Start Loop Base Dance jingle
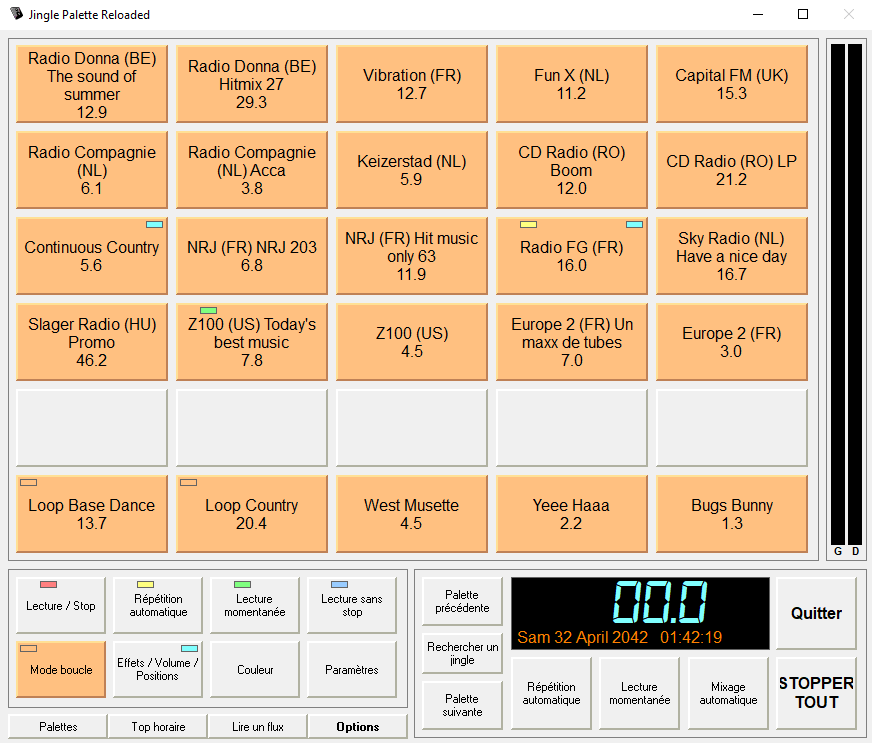872x743 pixels. click(92, 514)
